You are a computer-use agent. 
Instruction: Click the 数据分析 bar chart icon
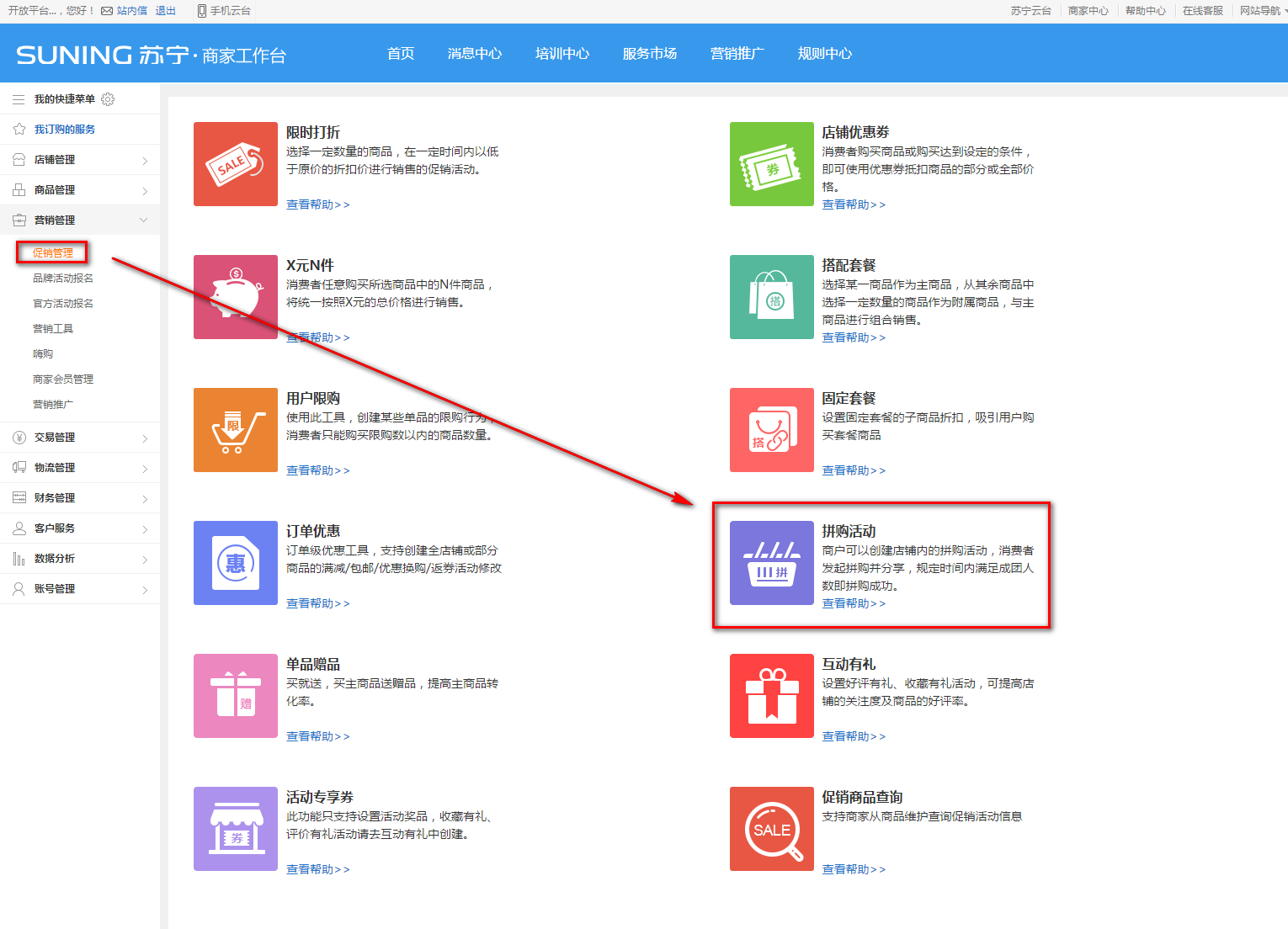coord(19,559)
